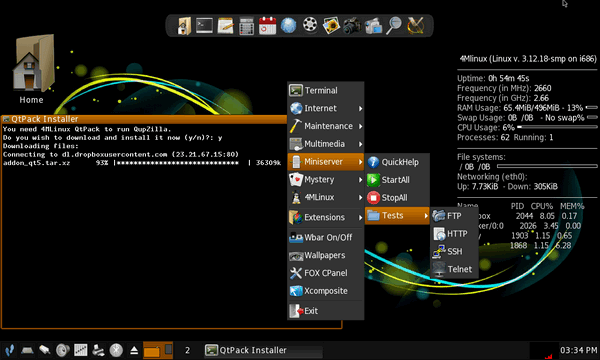Launch the terminal from the top dock
This screenshot has height=360, width=600.
click(204, 26)
